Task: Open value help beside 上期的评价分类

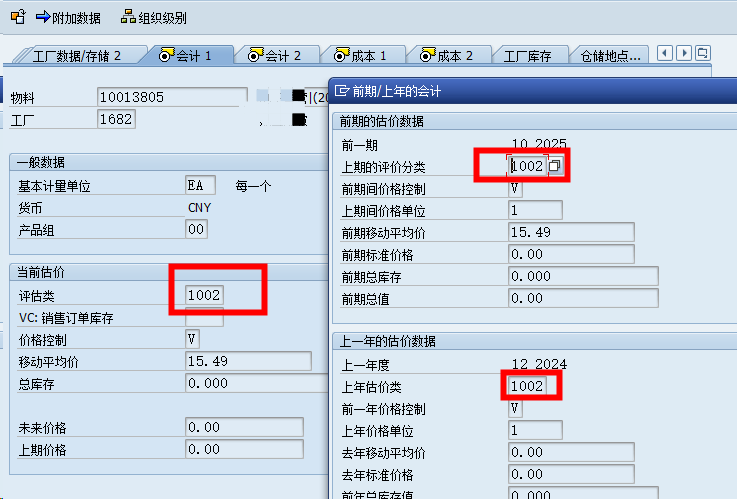Action: [x=555, y=166]
